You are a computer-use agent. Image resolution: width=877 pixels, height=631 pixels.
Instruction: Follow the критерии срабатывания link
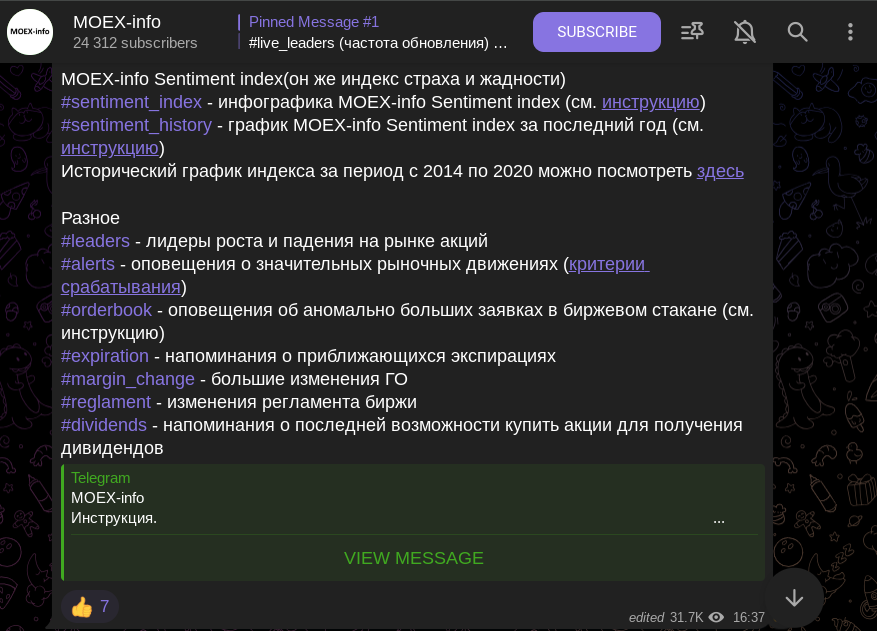click(609, 264)
